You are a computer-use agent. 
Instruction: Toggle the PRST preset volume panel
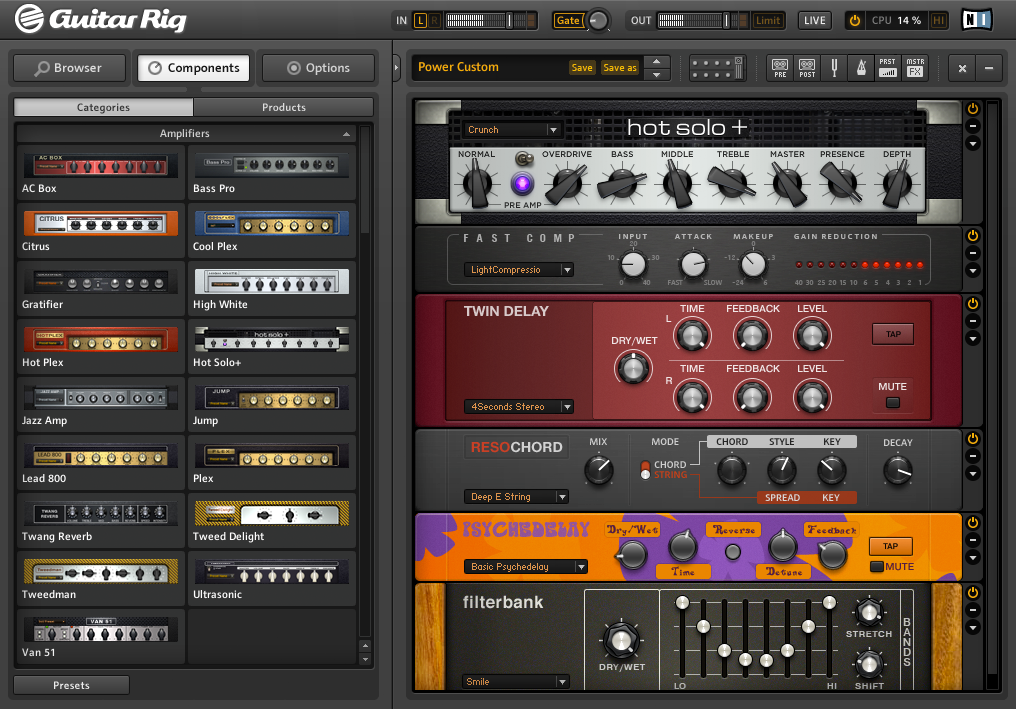(888, 67)
